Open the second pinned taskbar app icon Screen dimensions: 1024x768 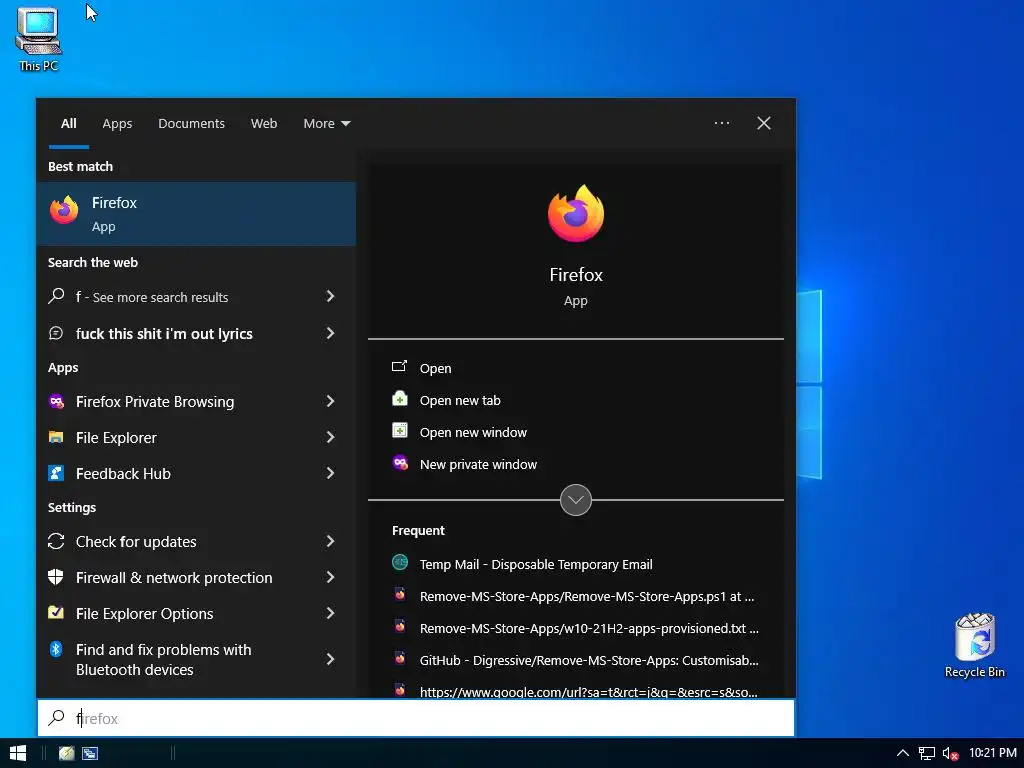(x=90, y=753)
